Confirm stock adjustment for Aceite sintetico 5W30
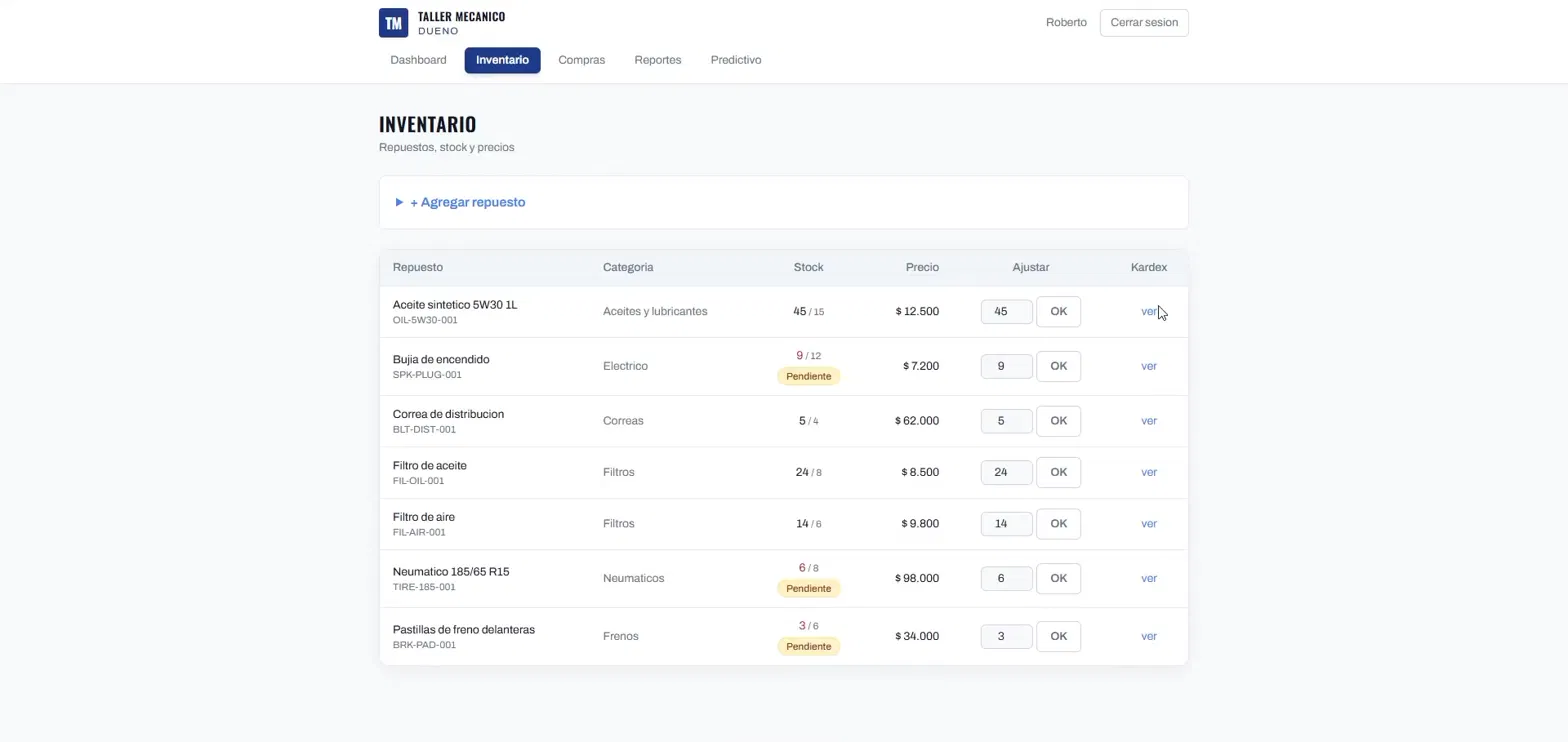This screenshot has height=742, width=1568. [x=1058, y=312]
